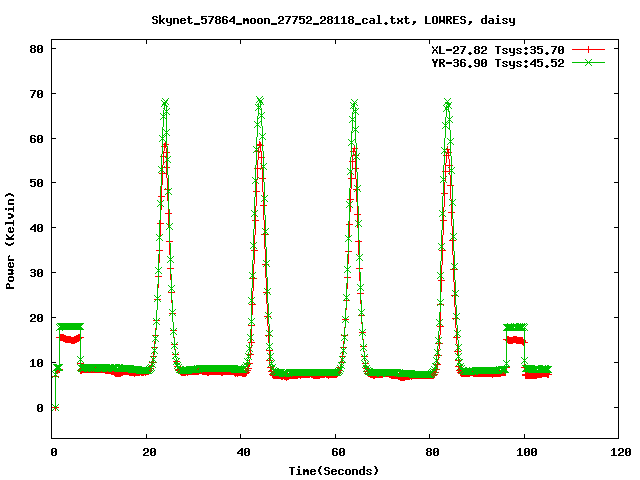Click the y-axis tick label 50
640x480 pixels.
click(37, 183)
